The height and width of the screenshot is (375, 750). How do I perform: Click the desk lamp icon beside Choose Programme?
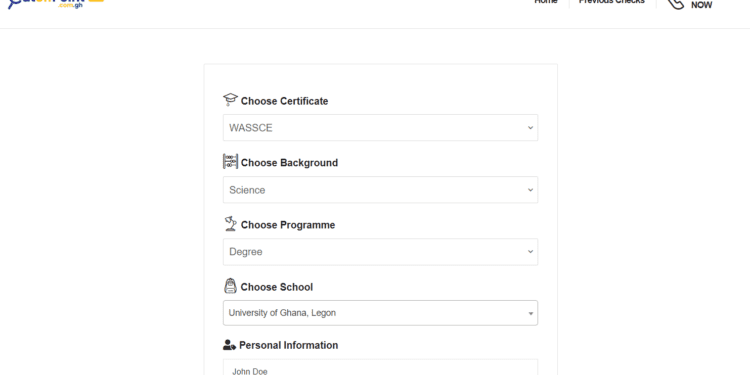(x=230, y=223)
